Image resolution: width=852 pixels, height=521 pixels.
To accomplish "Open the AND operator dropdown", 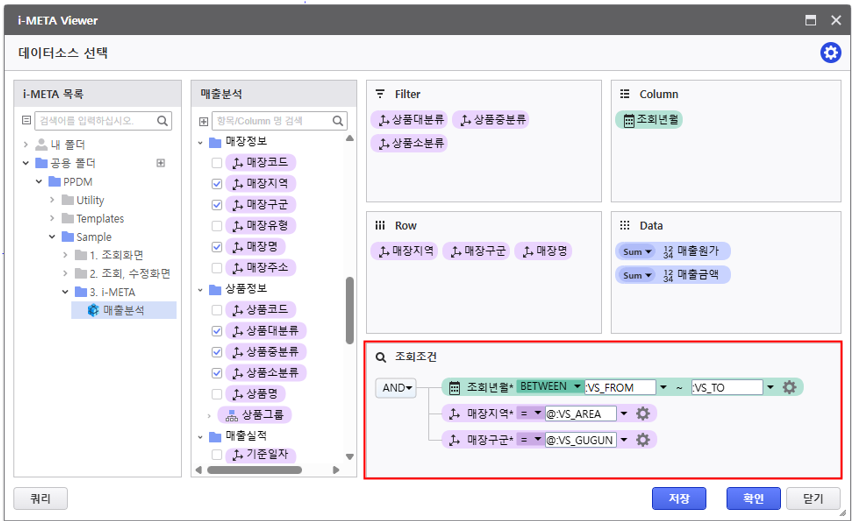I will click(x=396, y=388).
